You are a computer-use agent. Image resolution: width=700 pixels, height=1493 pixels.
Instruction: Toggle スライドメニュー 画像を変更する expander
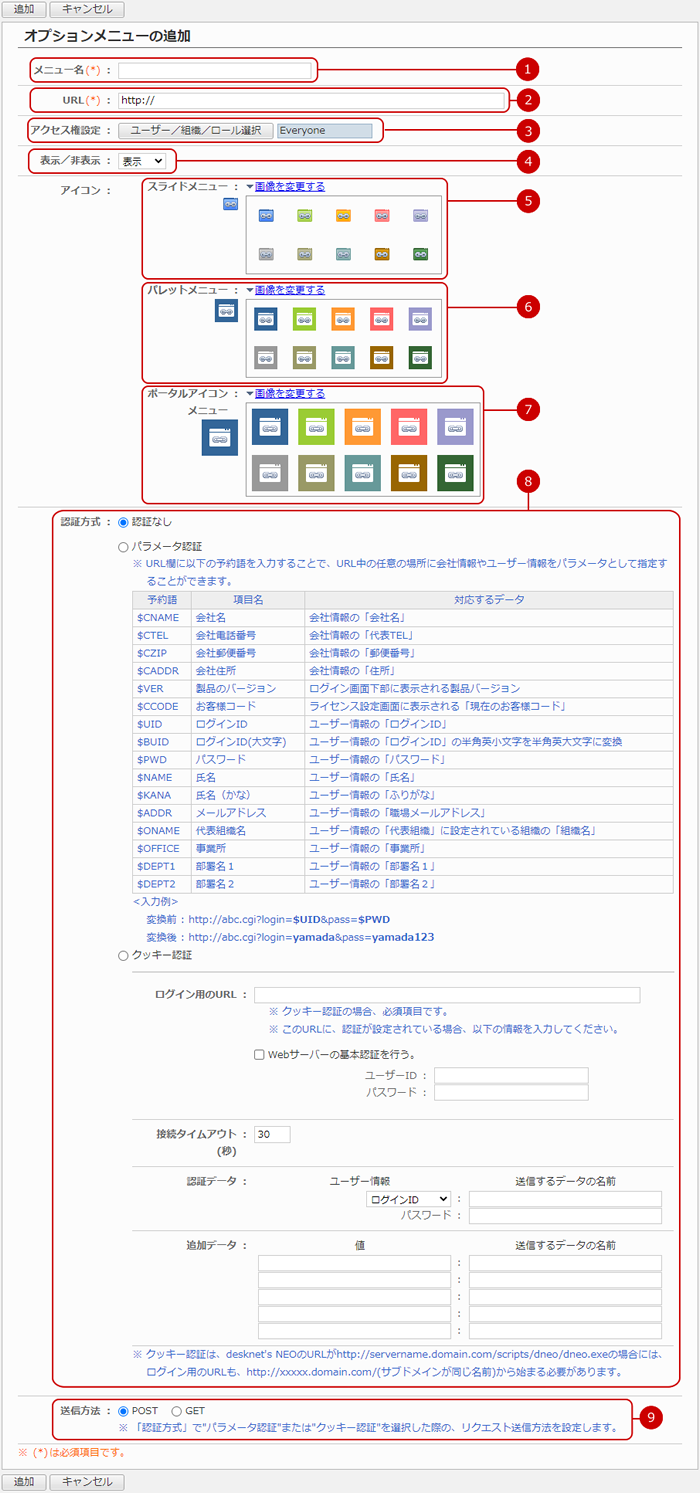click(x=285, y=186)
